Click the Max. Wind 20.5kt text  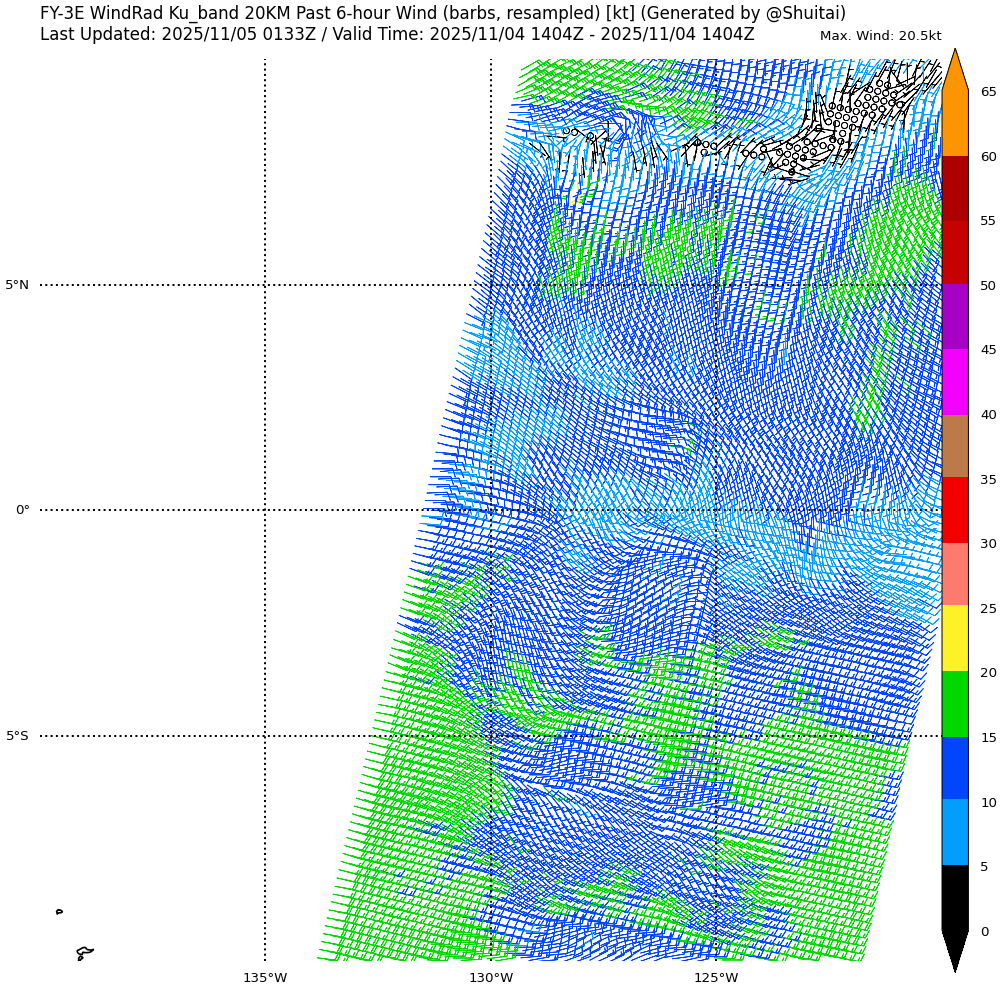[880, 36]
